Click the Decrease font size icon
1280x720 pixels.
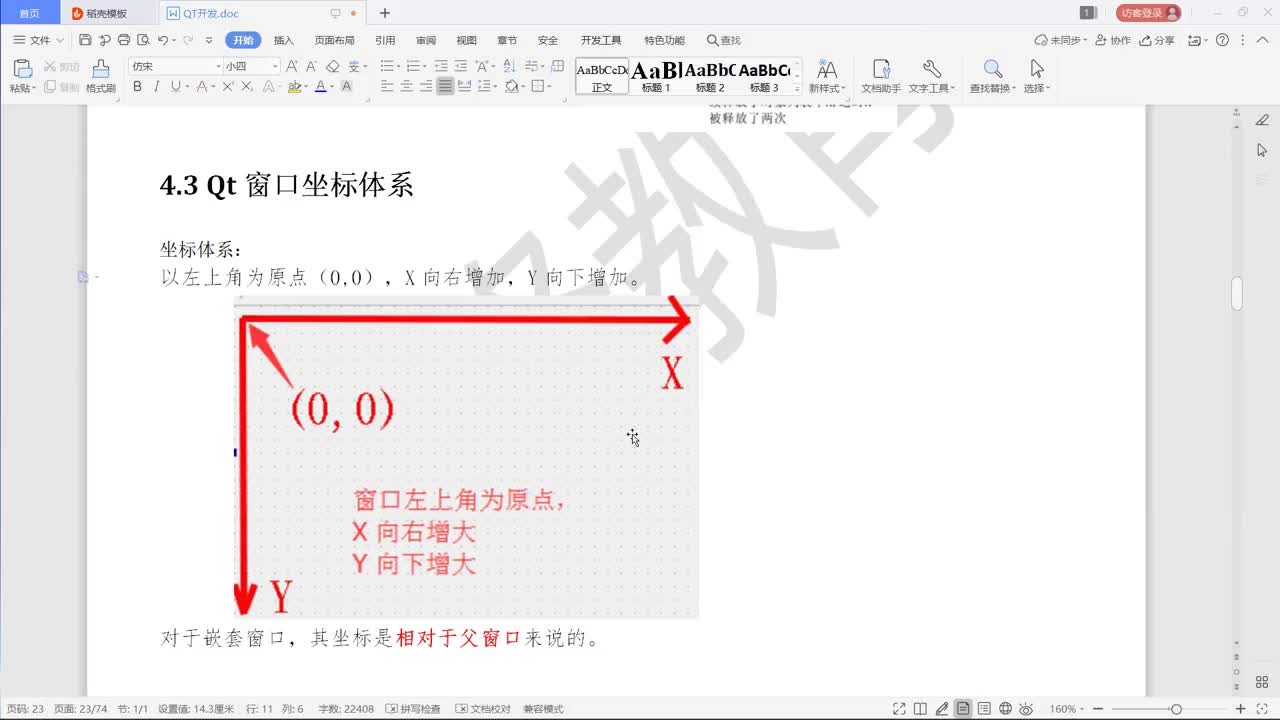coord(312,66)
